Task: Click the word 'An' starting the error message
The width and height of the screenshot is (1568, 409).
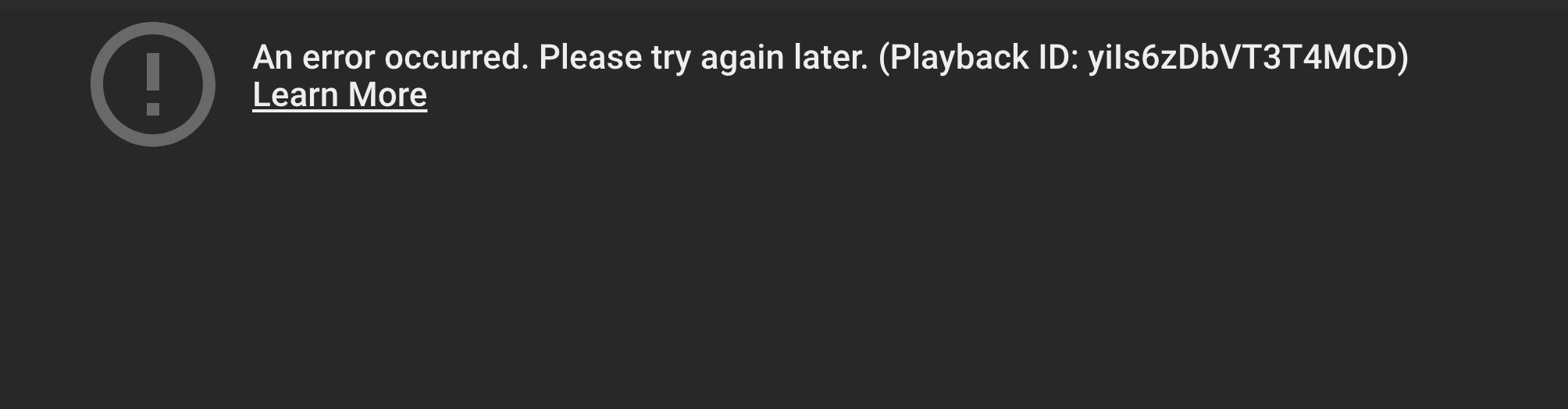Action: pos(273,58)
